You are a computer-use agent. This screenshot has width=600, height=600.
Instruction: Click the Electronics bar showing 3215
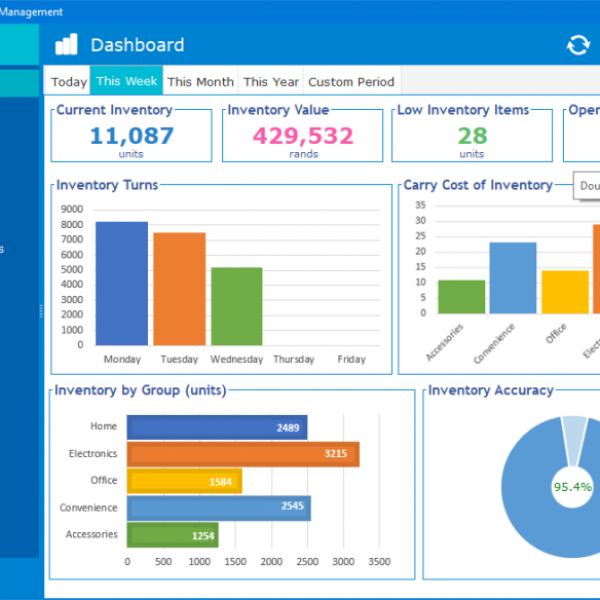242,454
